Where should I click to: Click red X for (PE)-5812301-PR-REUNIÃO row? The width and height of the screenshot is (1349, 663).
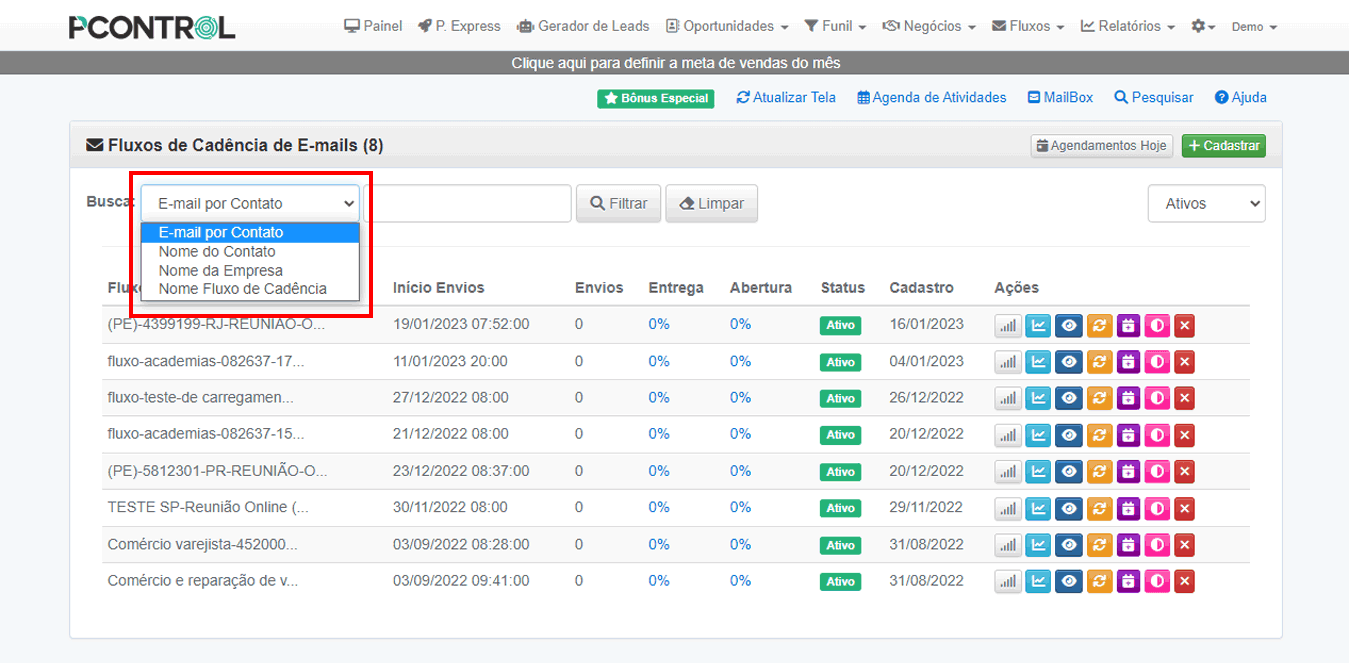pos(1184,472)
